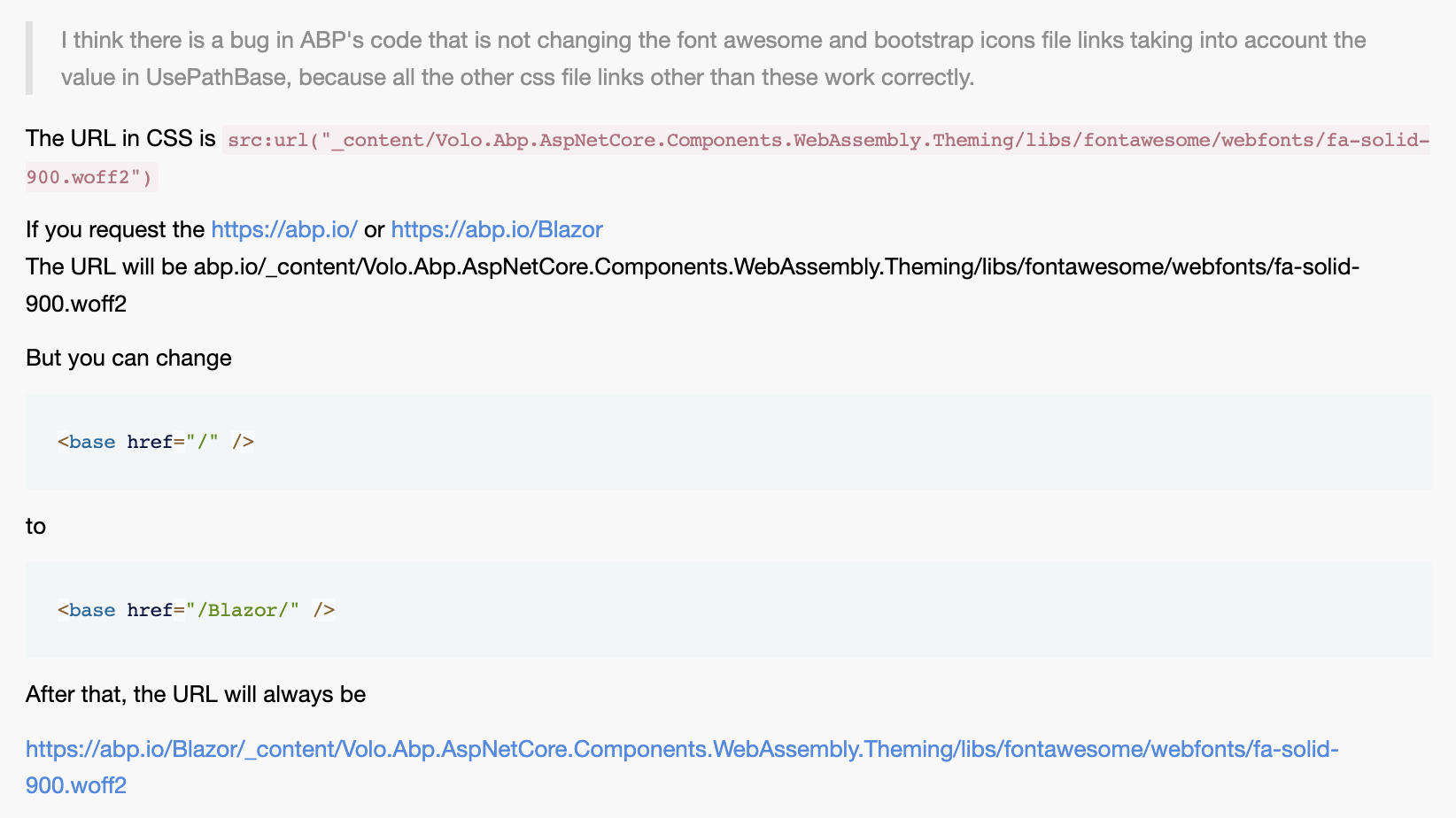Click the empty area right of the /Blazor/ code
1456x818 pixels.
886,610
